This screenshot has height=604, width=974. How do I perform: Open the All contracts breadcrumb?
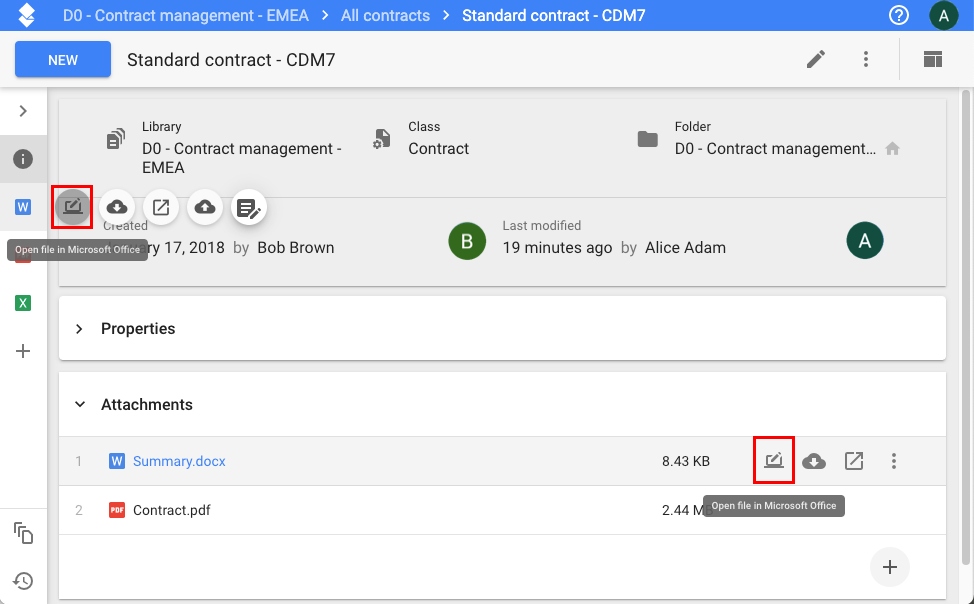(384, 15)
